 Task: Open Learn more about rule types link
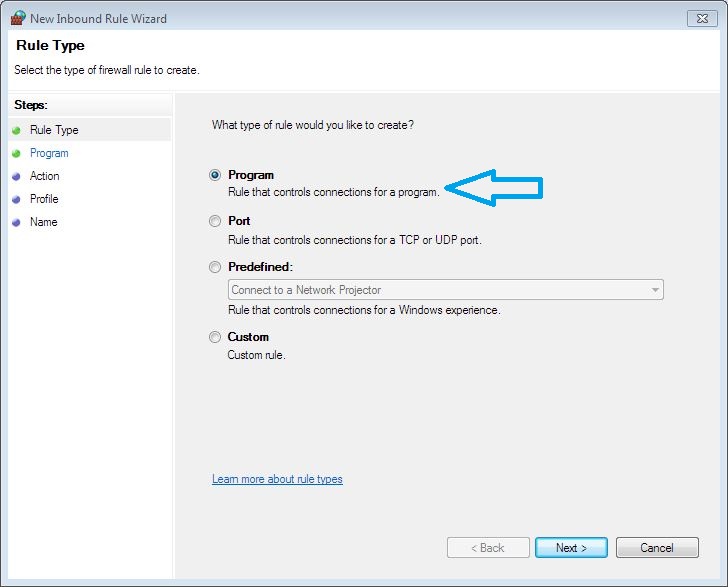(x=277, y=479)
